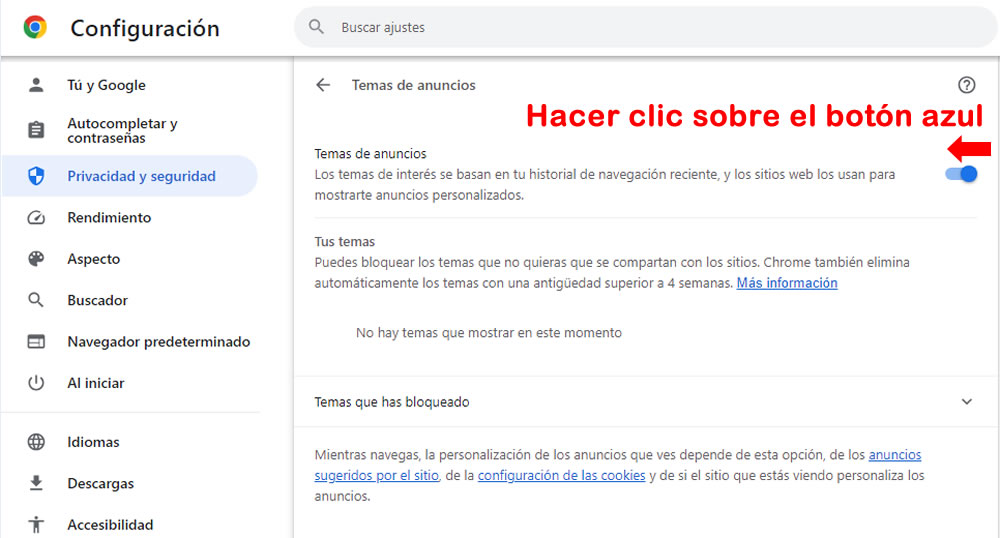Screen dimensions: 1000x538
Task: Click the palette icon for Aspecto
Action: tap(36, 259)
